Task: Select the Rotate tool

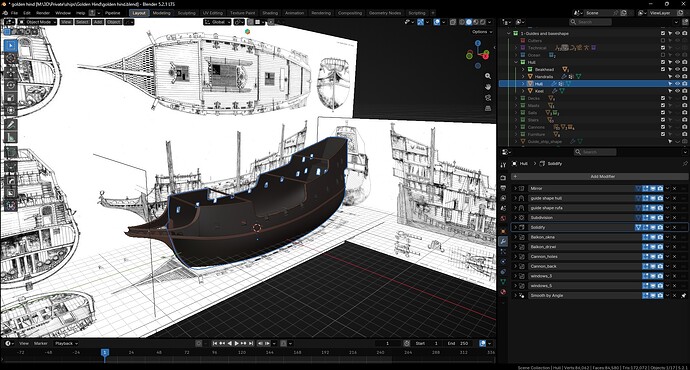Action: point(11,84)
